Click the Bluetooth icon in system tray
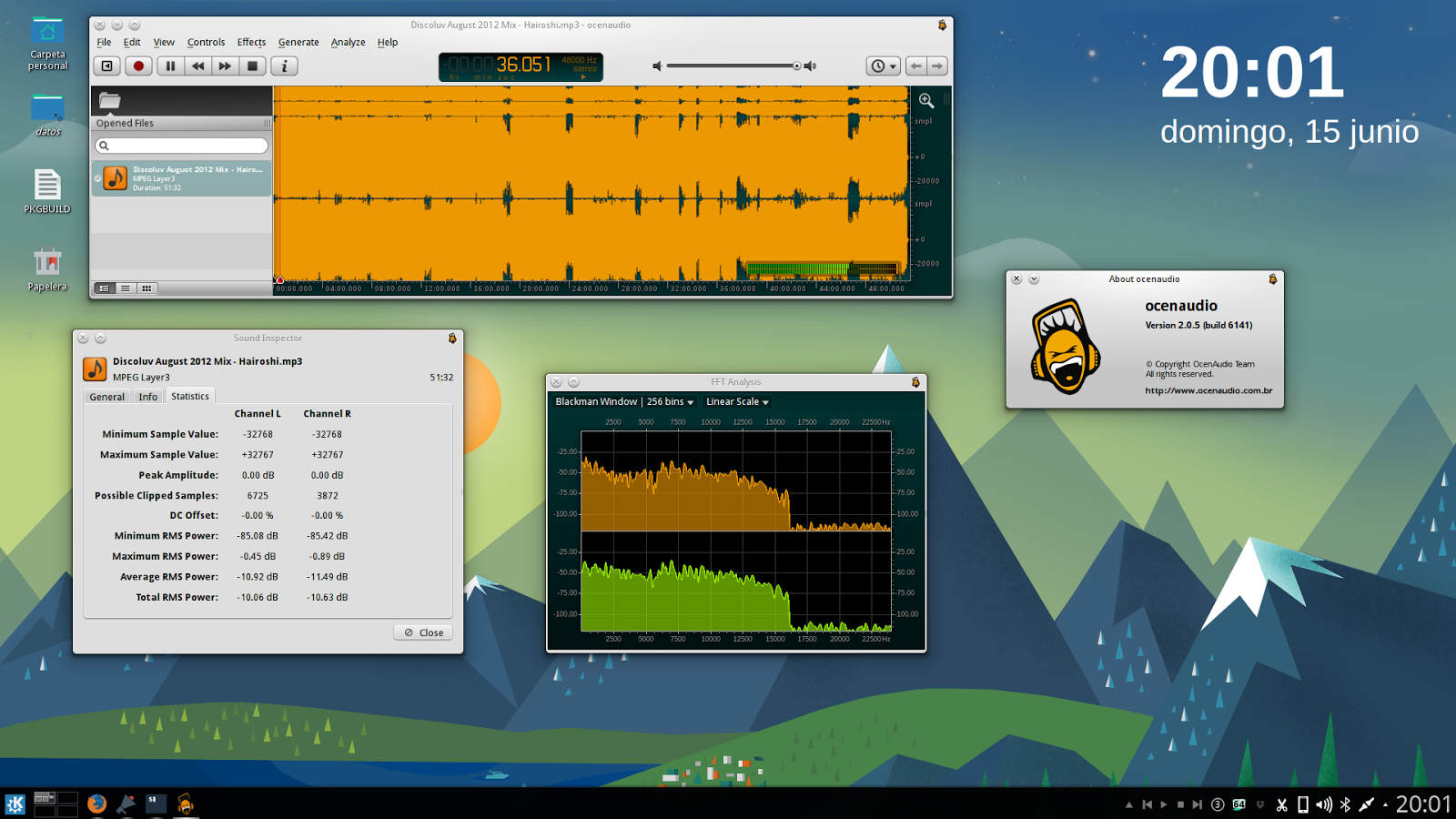 pyautogui.click(x=1346, y=804)
